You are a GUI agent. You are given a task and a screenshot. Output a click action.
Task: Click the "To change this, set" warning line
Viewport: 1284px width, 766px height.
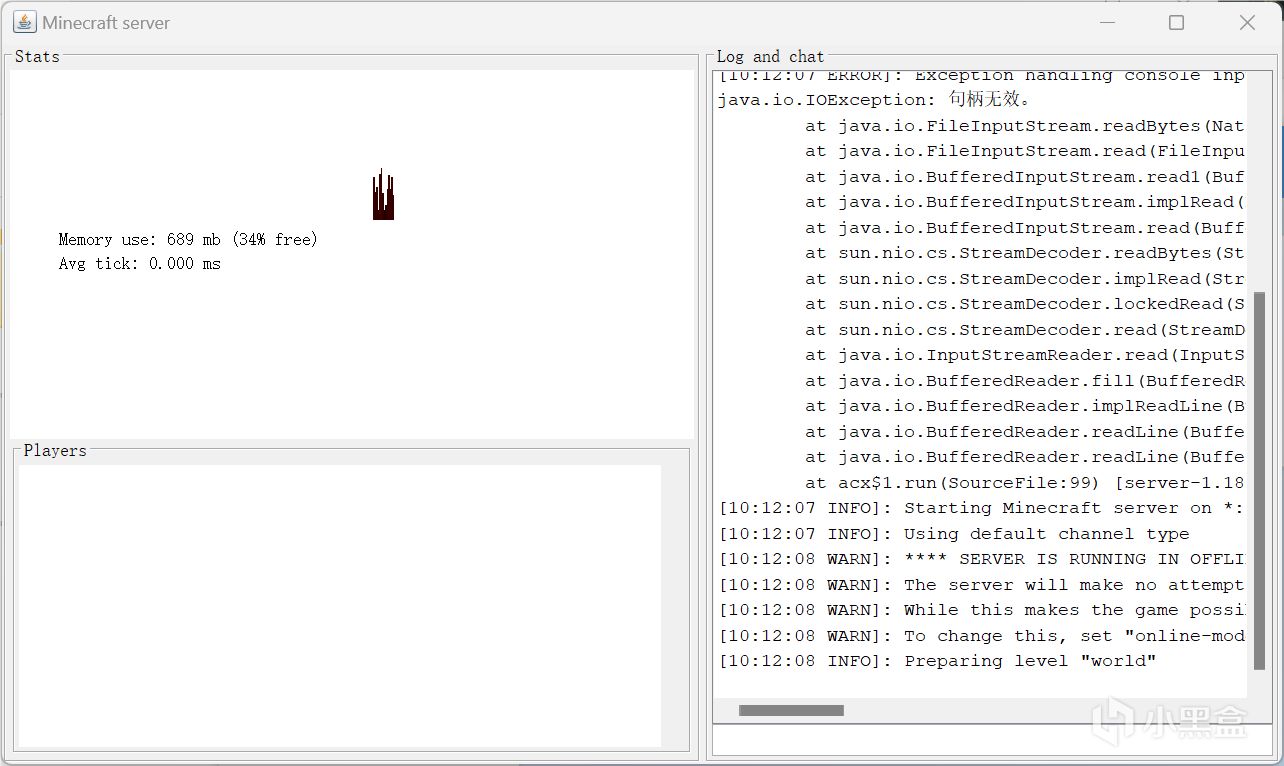point(982,636)
